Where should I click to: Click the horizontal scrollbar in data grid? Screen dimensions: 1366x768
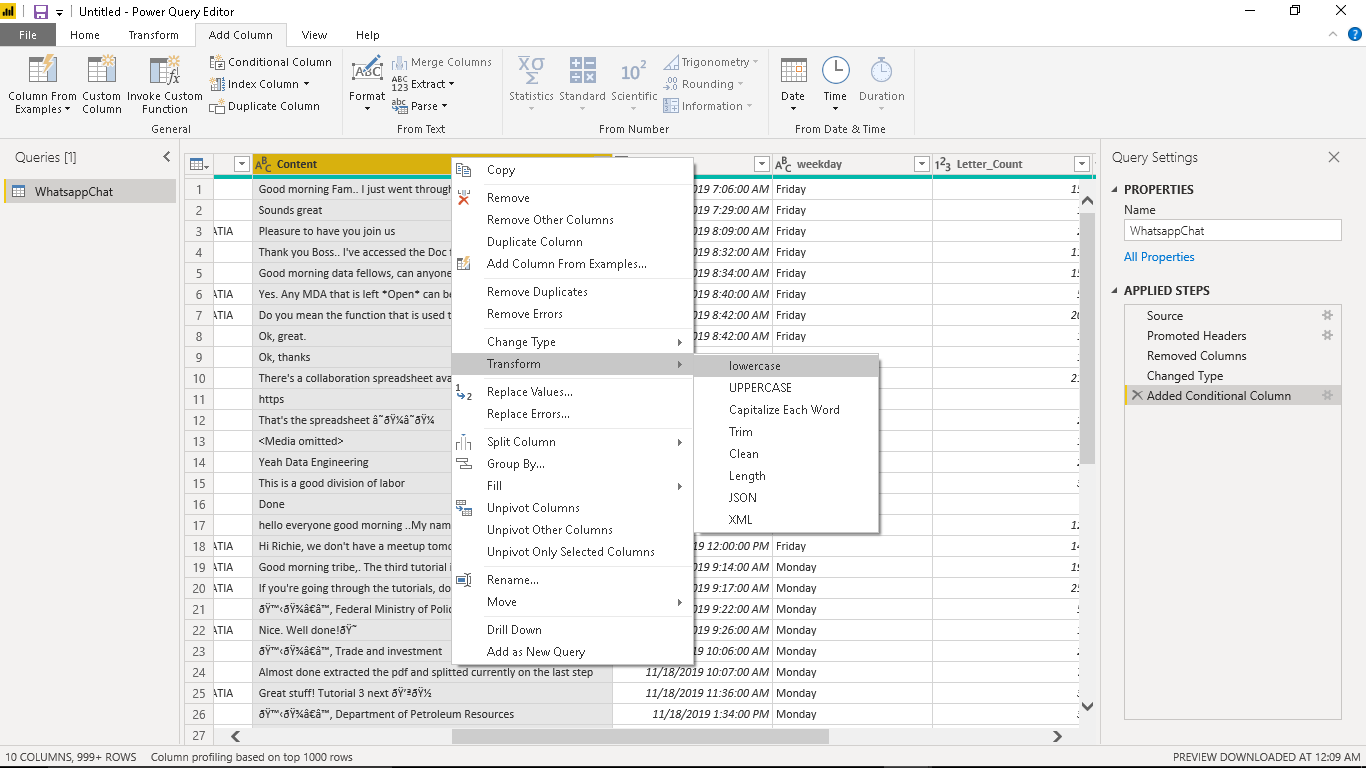pyautogui.click(x=640, y=737)
